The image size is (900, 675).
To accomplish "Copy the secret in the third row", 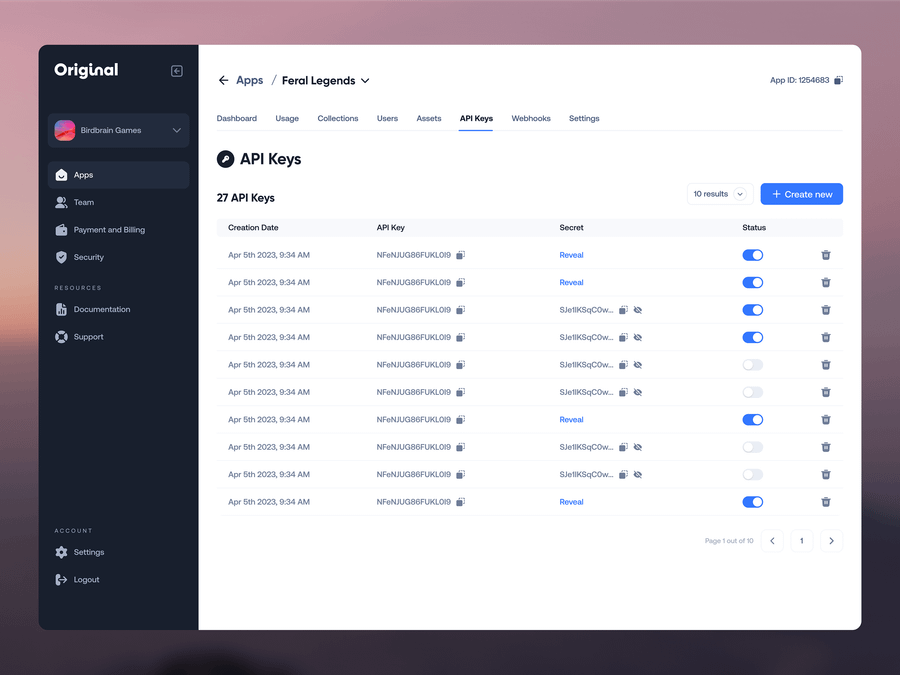I will pyautogui.click(x=623, y=310).
